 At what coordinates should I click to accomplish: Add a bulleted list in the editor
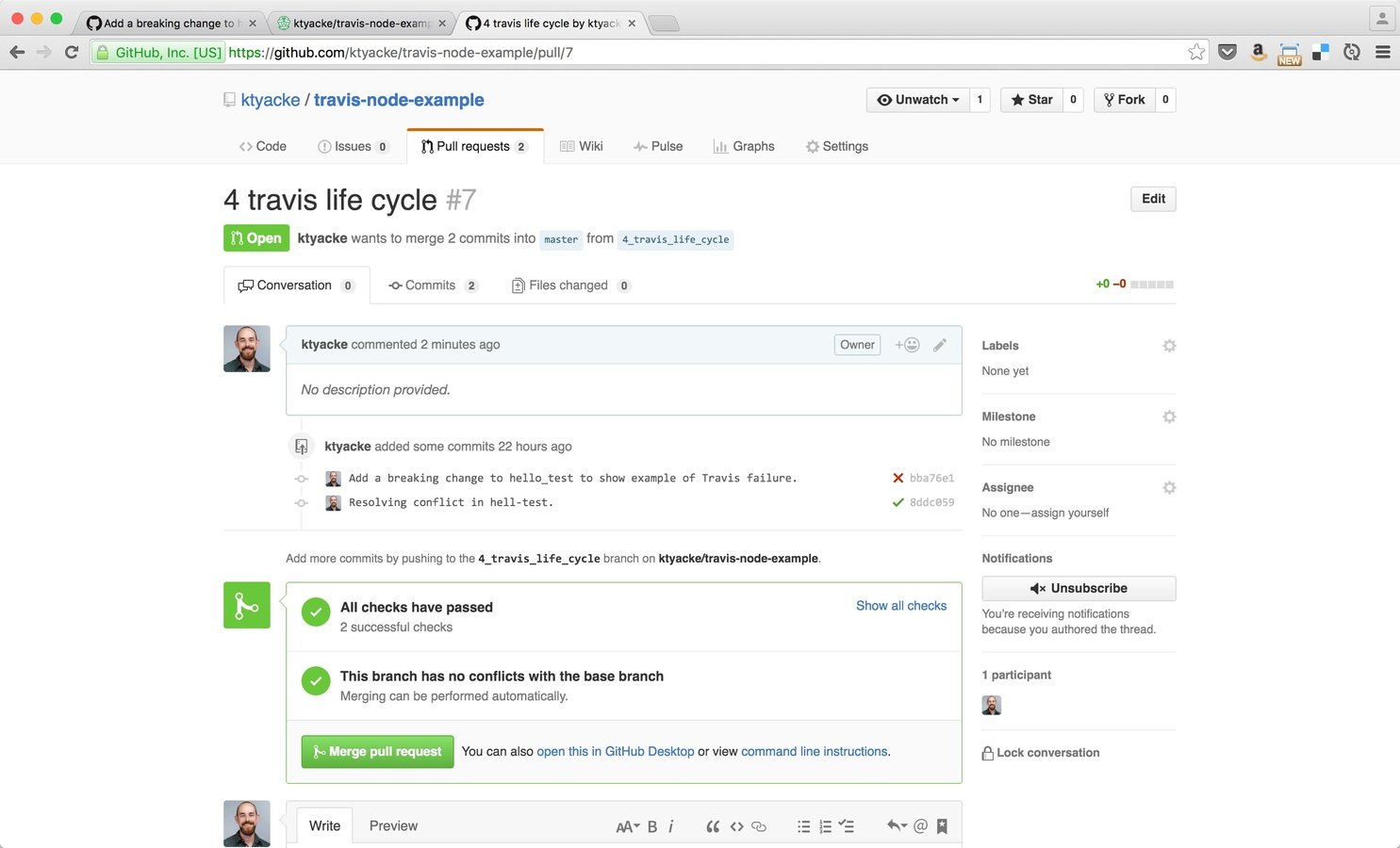pos(803,826)
